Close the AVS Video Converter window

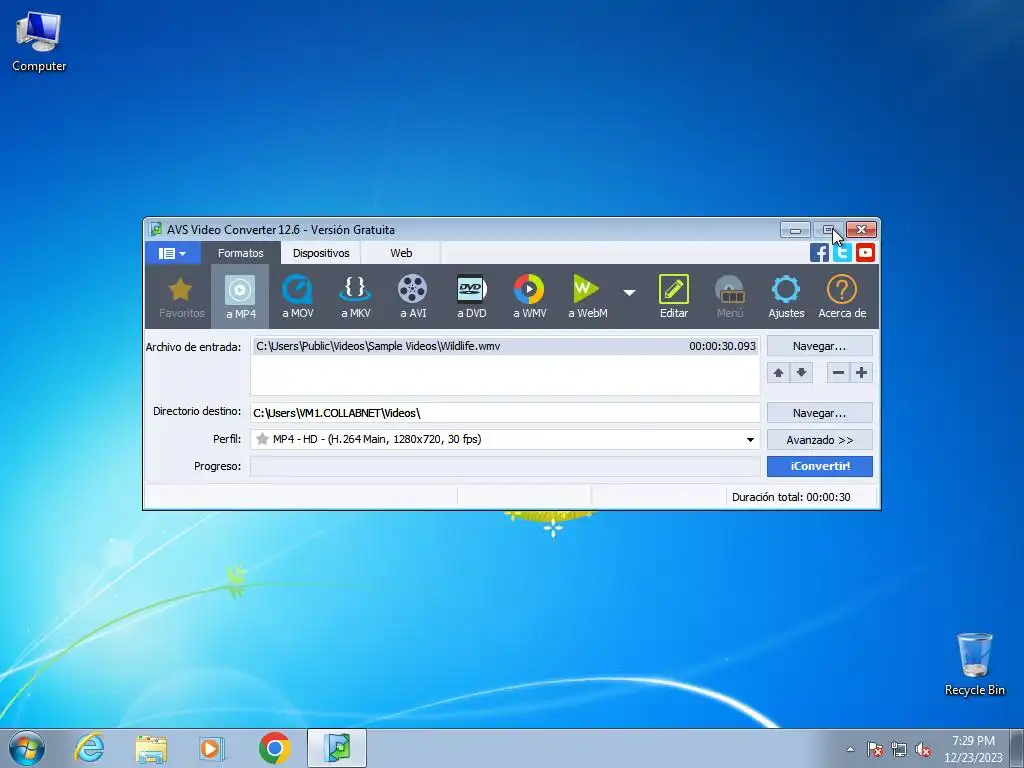[861, 230]
